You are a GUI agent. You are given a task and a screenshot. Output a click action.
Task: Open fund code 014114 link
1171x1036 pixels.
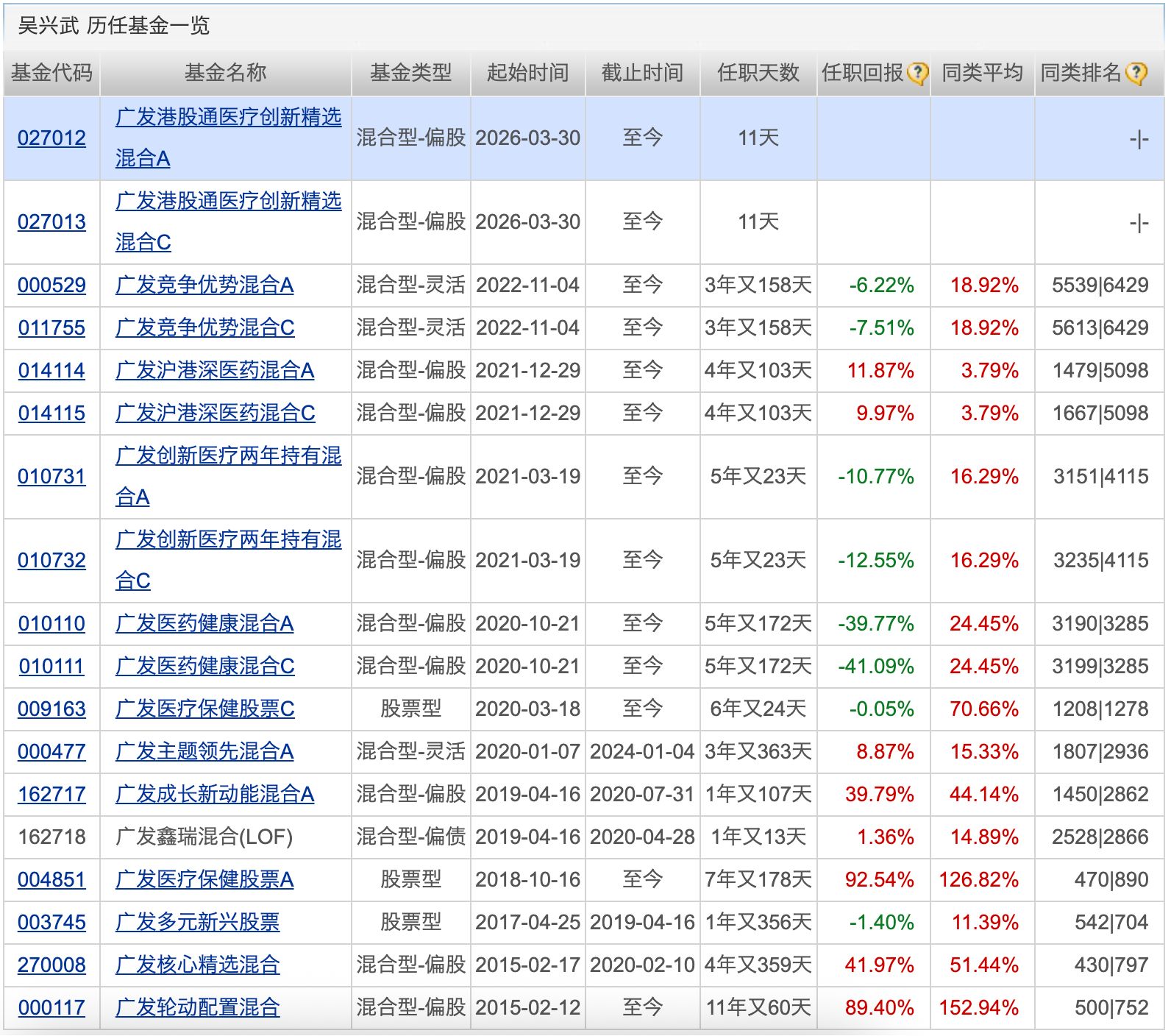click(51, 371)
